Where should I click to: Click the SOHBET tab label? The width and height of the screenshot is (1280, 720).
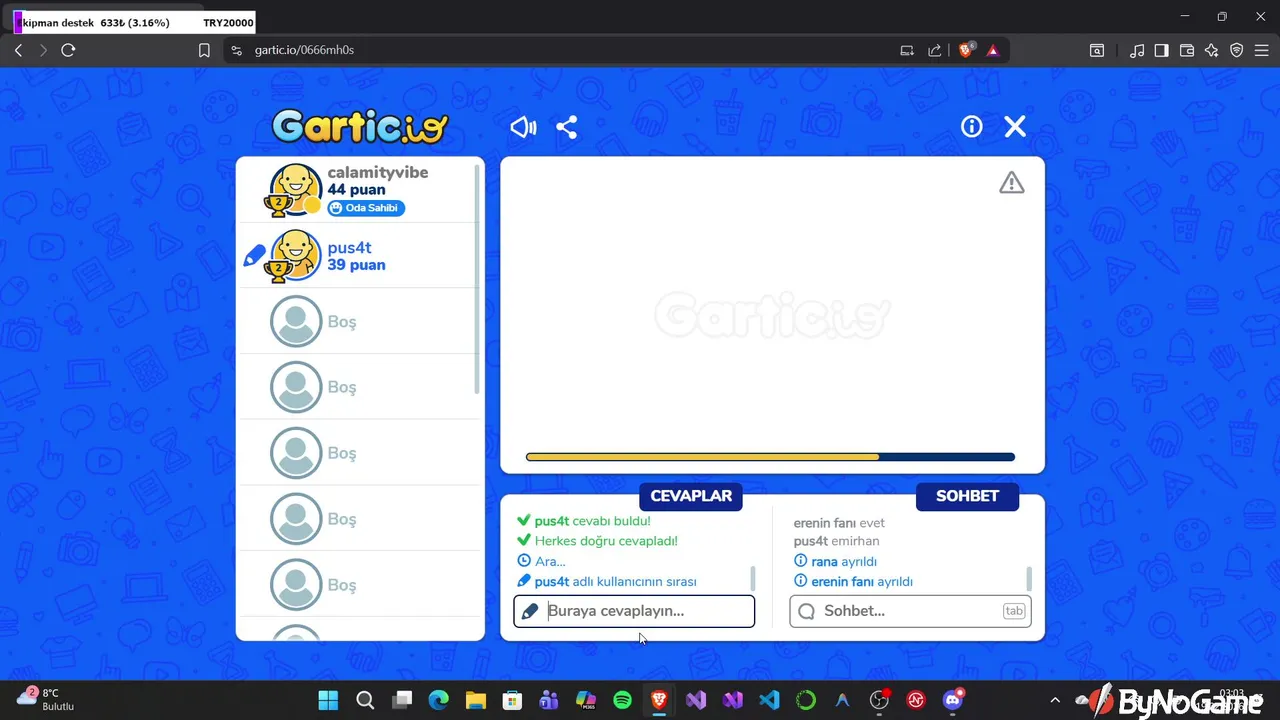[967, 496]
